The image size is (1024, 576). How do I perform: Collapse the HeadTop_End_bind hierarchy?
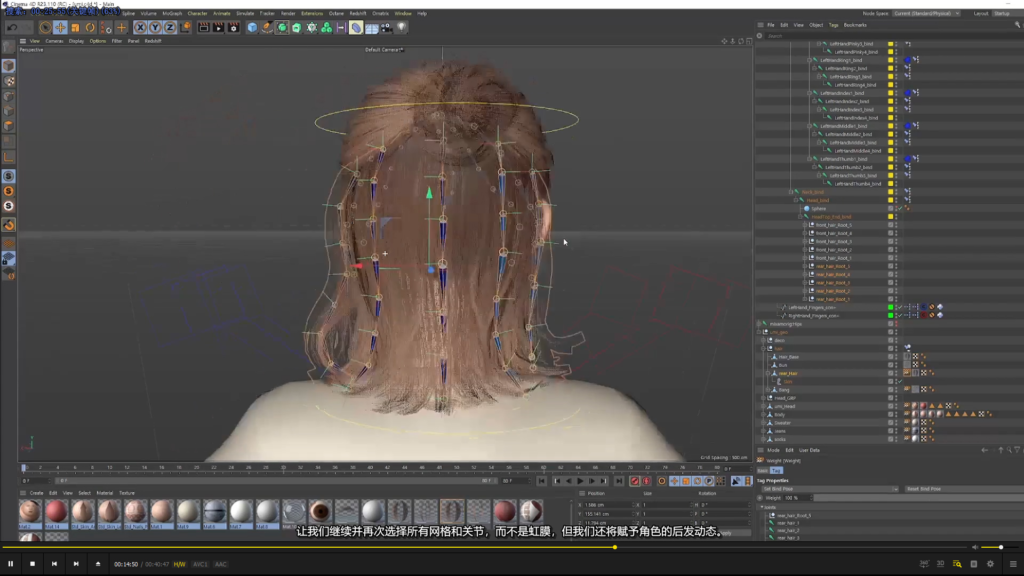coord(802,216)
